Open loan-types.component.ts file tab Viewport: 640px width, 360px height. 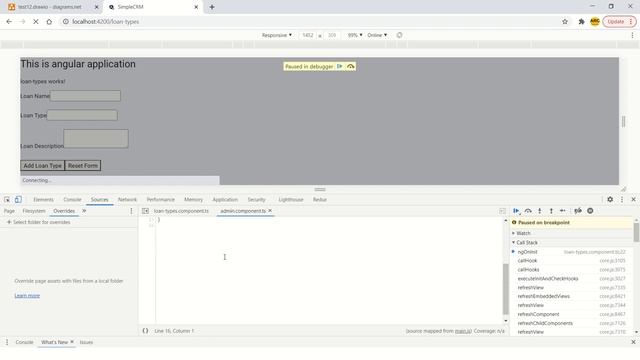tap(181, 211)
